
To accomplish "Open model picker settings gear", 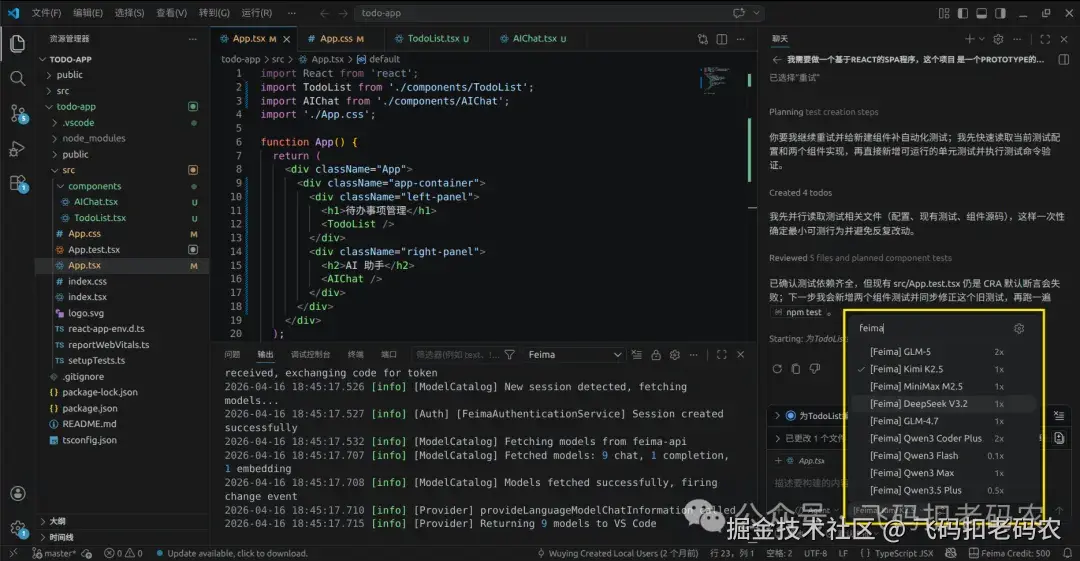I will tap(1019, 329).
